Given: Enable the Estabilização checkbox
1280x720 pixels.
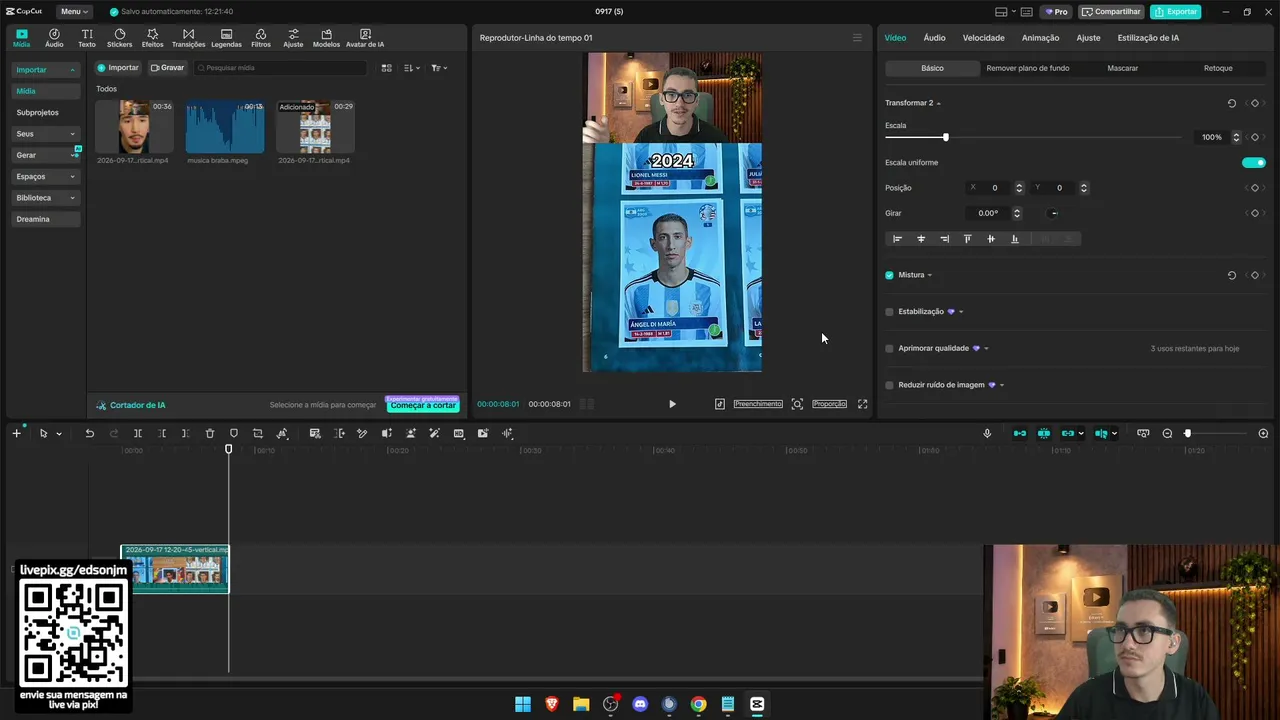Looking at the screenshot, I should click(889, 312).
